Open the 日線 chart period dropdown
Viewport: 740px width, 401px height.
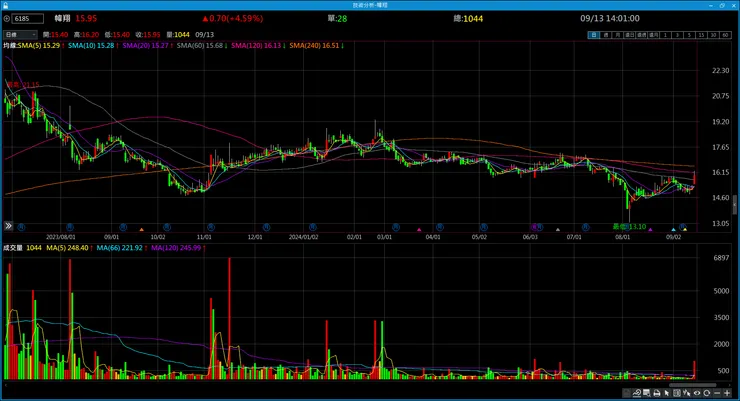[x=20, y=35]
